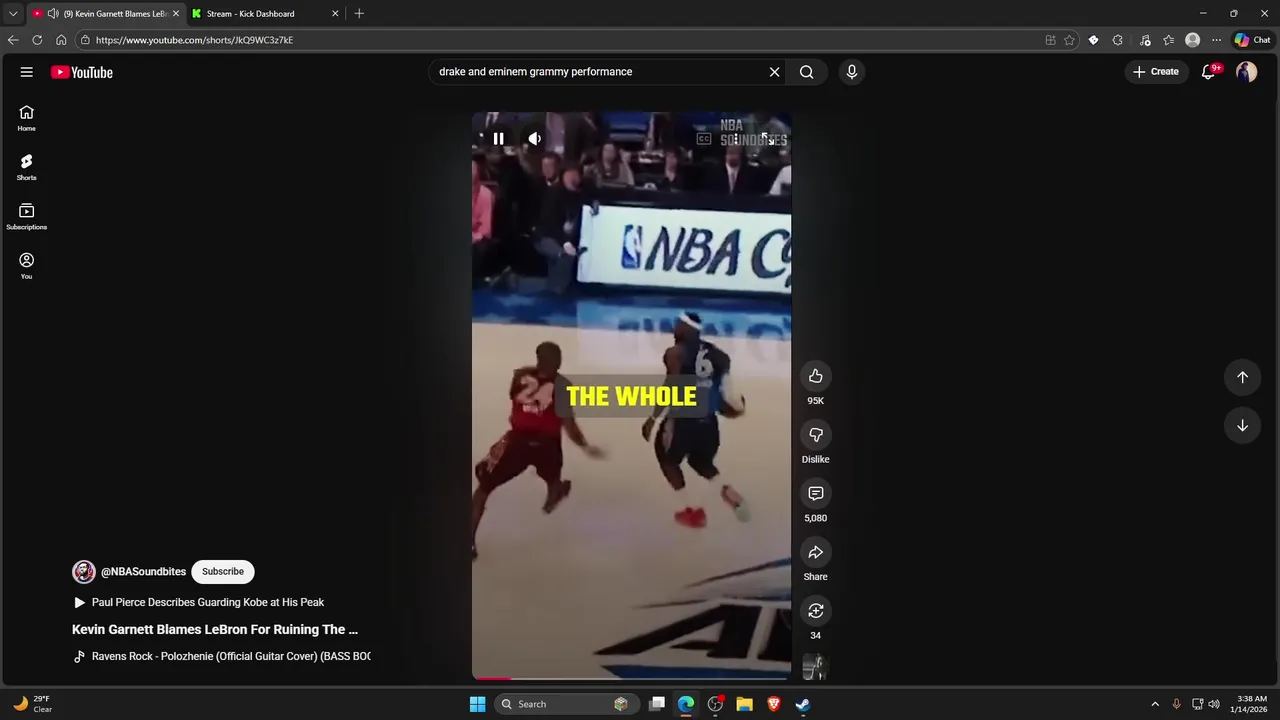Open the You page in sidebar
Screen dimensions: 1280x720
[x=27, y=266]
